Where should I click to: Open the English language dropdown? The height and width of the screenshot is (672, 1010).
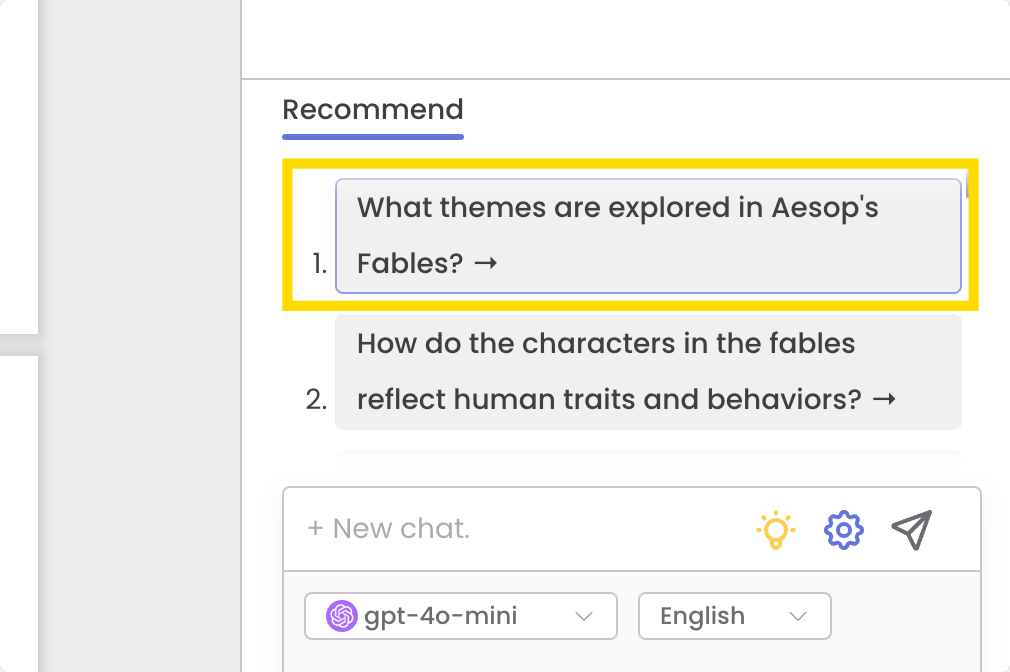point(734,616)
